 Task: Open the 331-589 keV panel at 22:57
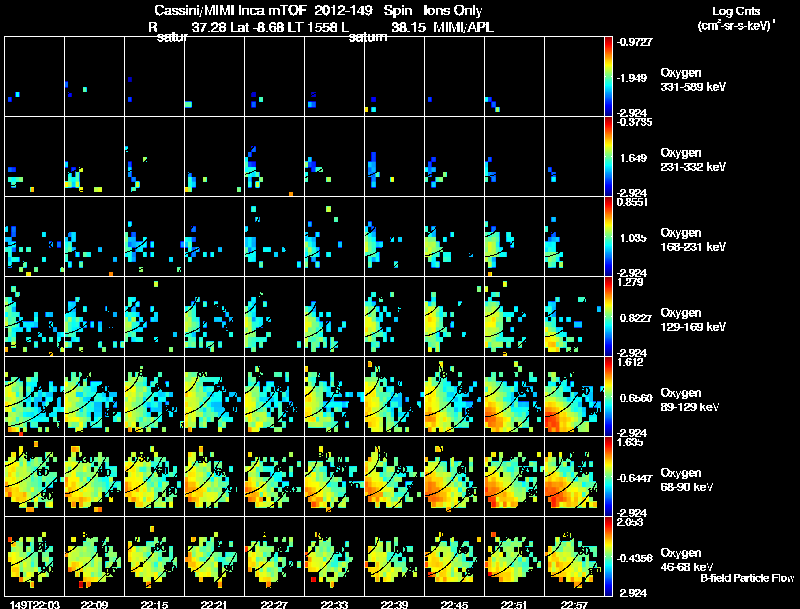pos(574,77)
